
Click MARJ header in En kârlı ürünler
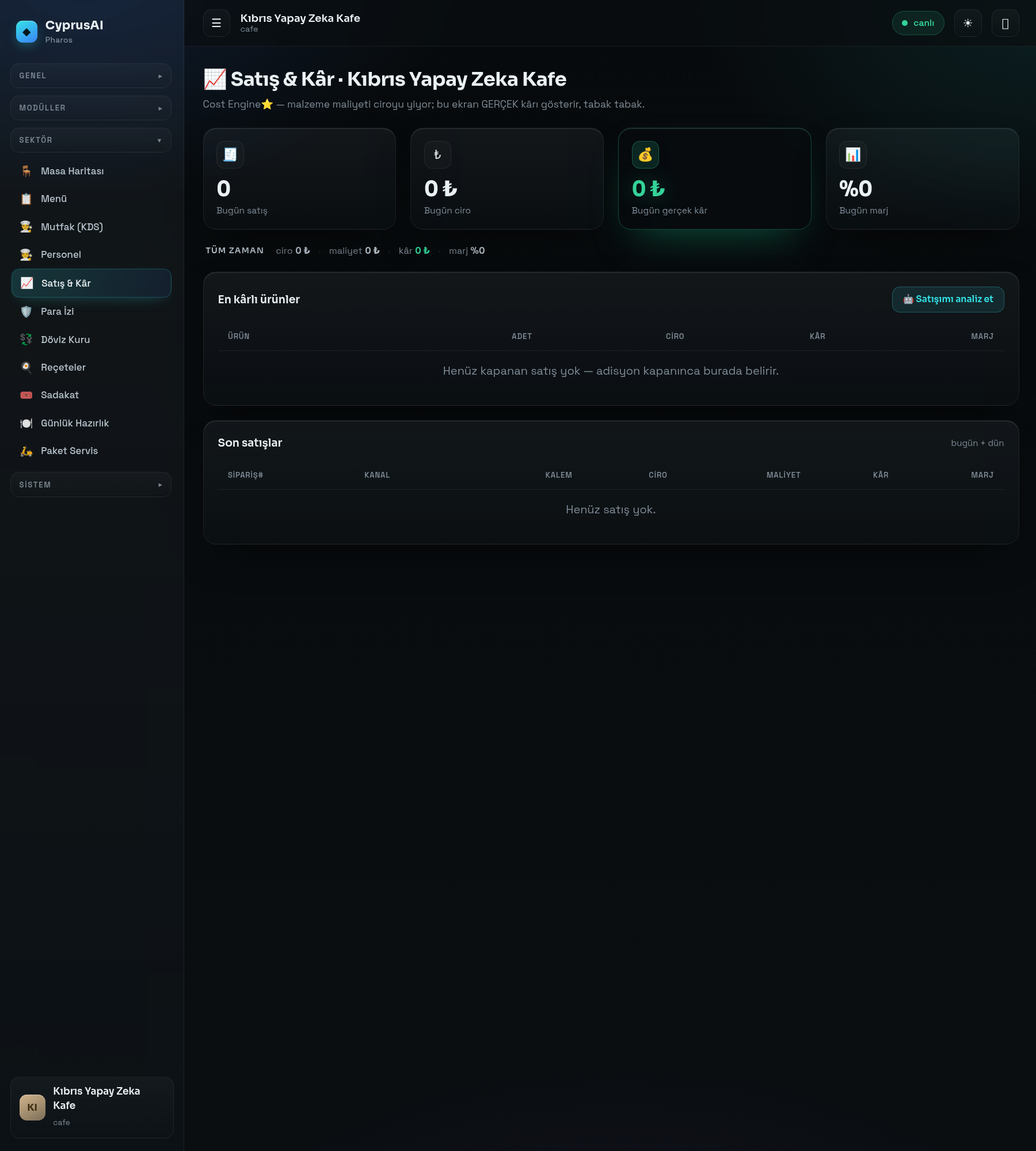982,336
